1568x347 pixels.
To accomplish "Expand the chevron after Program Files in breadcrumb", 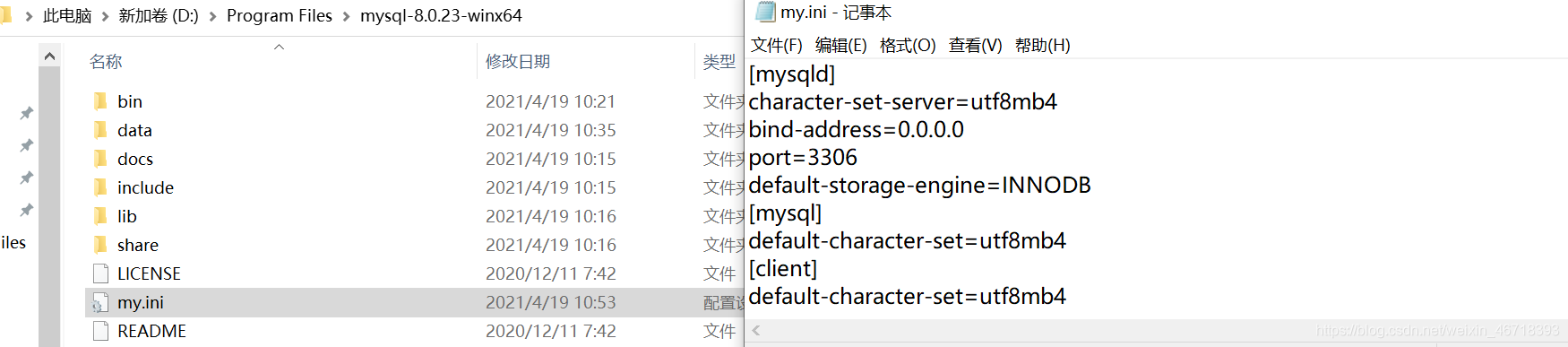I will pos(346,16).
